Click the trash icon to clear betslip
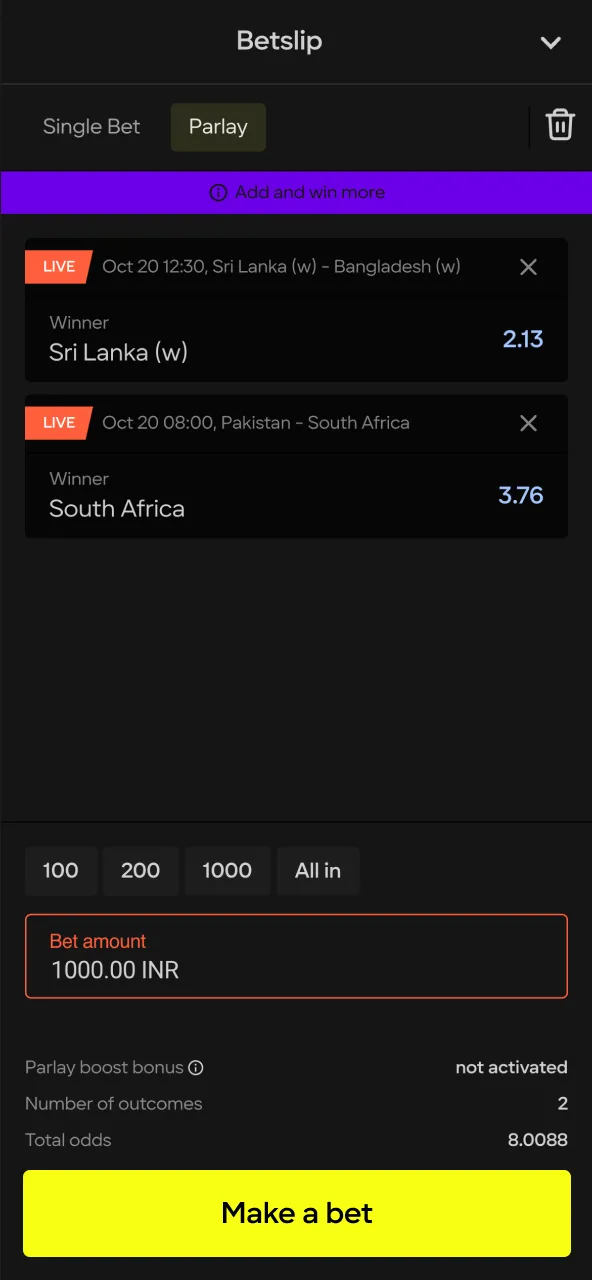 click(x=560, y=125)
